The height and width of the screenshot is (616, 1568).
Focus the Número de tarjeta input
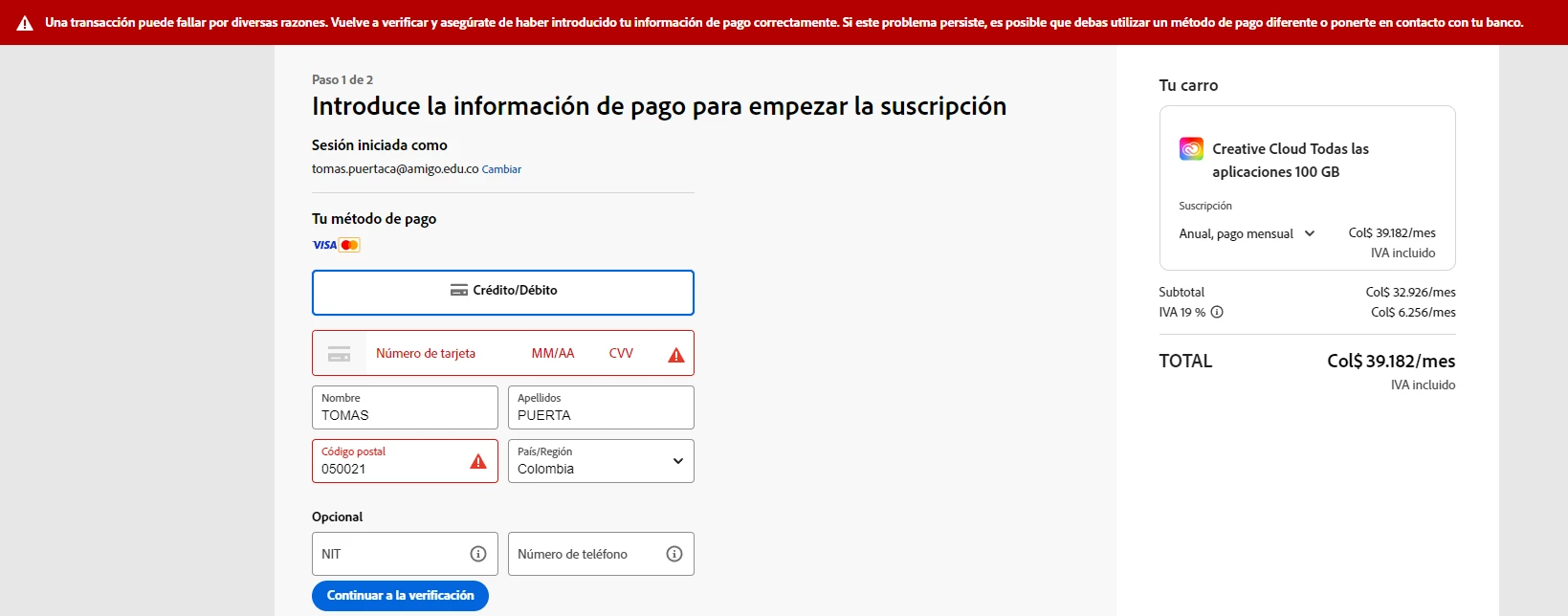(x=425, y=353)
